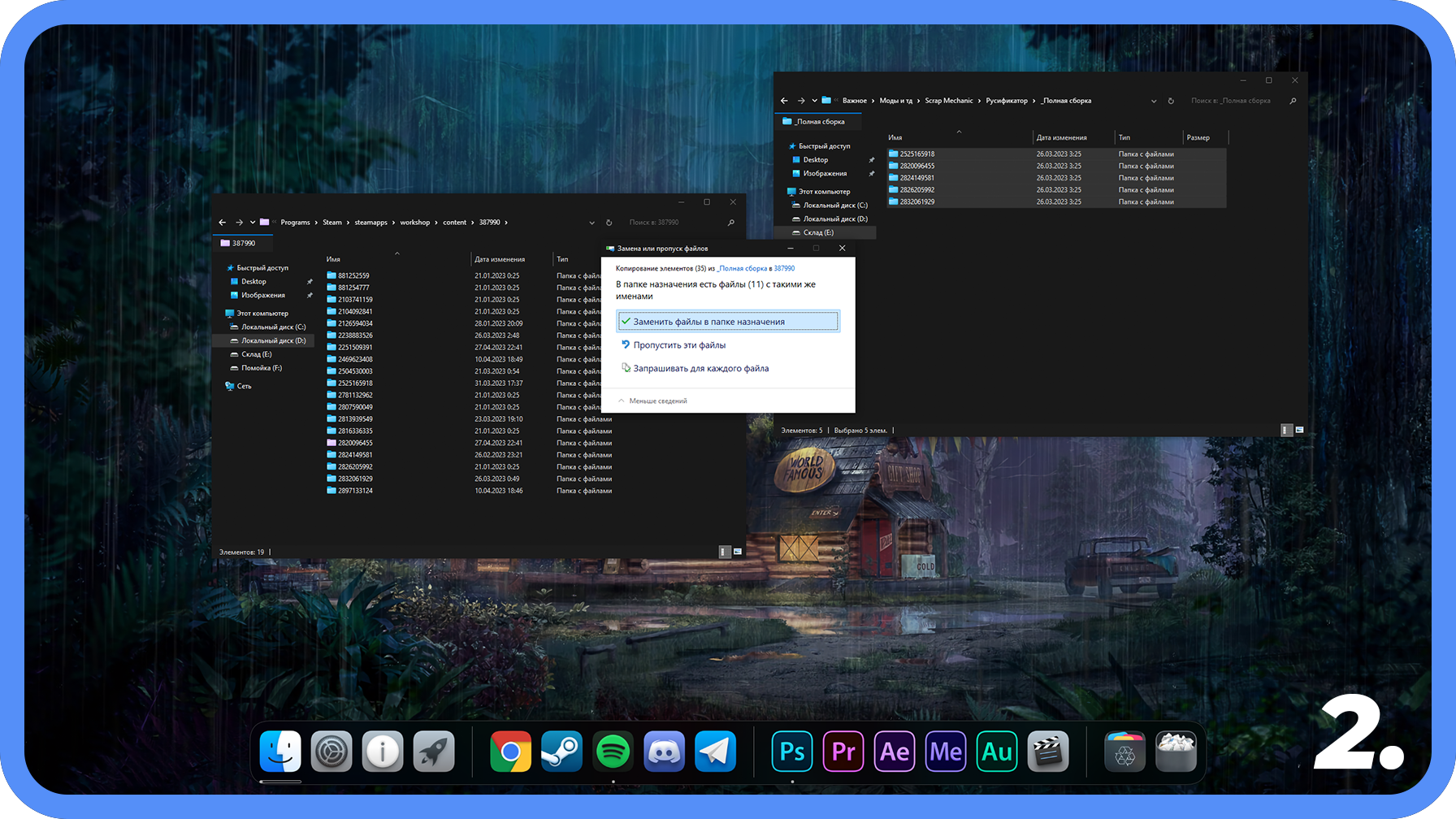
Task: Go forward in the 387990 window
Action: click(239, 223)
